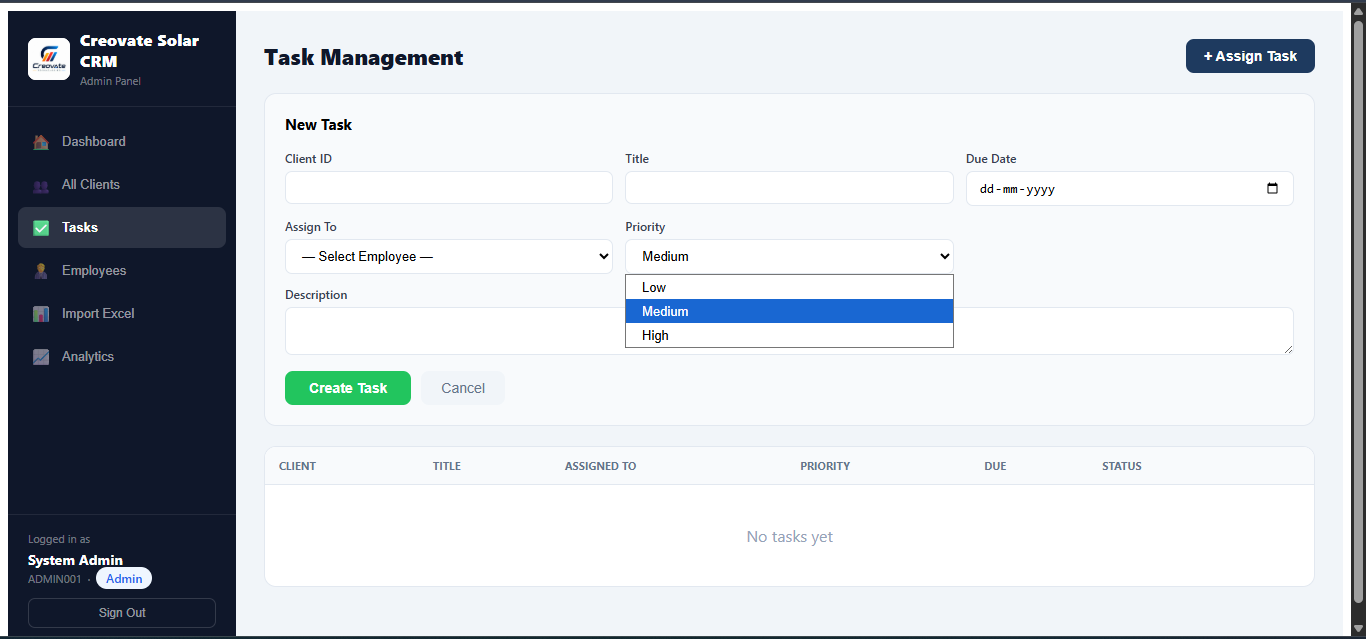Screen dimensions: 1366x639
Task: Choose High priority option
Action: click(x=789, y=335)
